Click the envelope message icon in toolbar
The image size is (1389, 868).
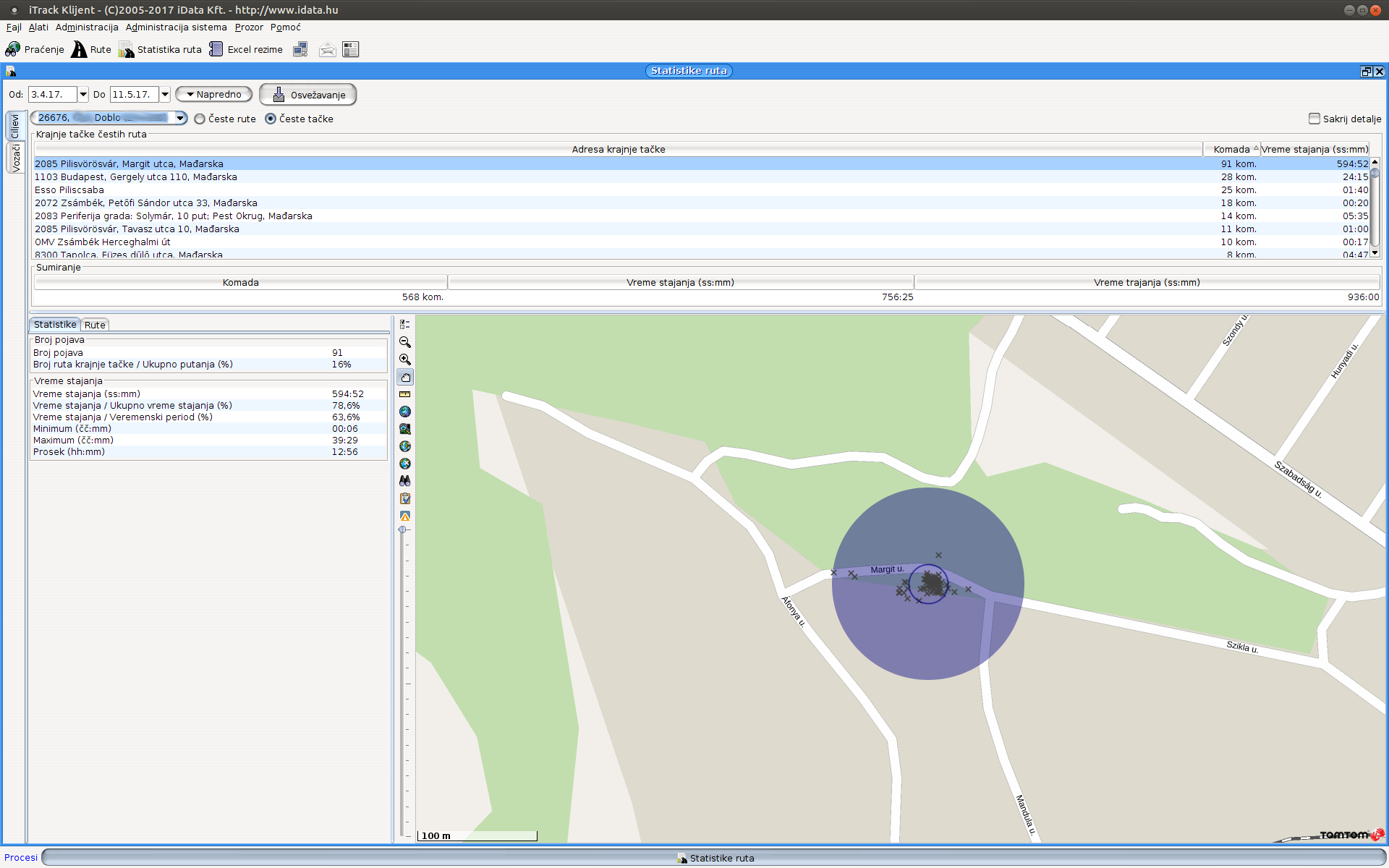pos(327,49)
